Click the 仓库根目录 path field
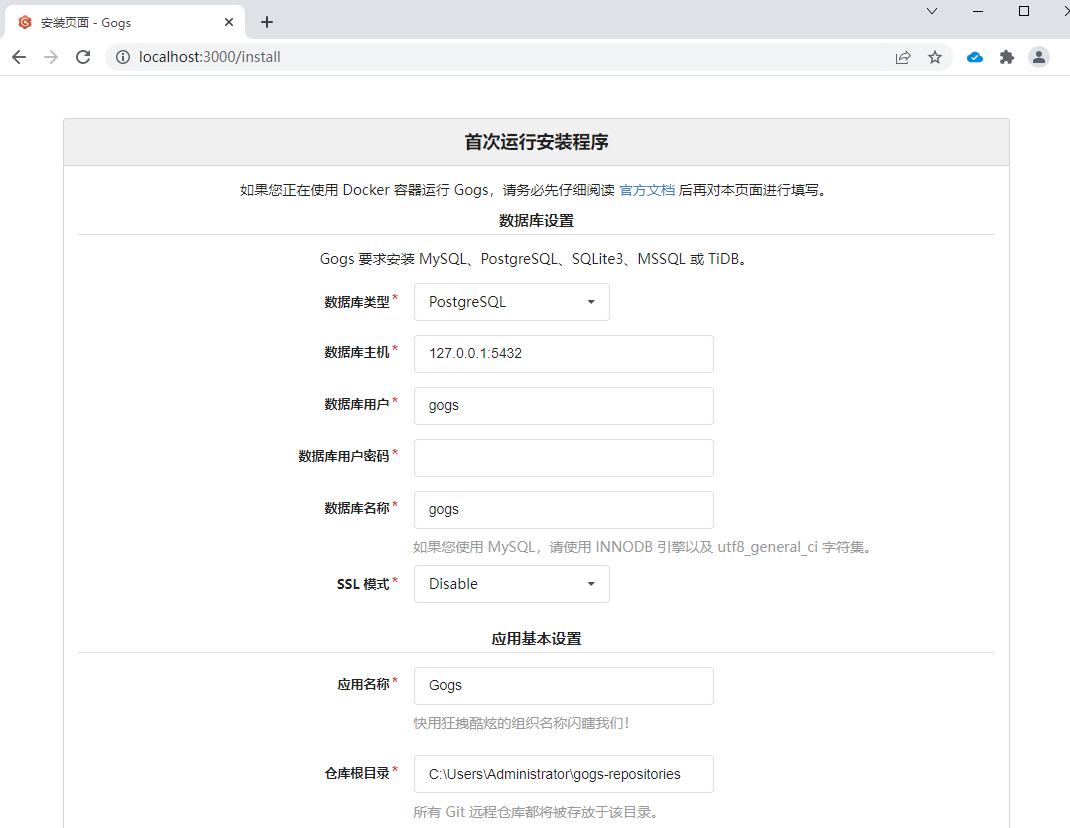The width and height of the screenshot is (1070, 828). click(564, 774)
